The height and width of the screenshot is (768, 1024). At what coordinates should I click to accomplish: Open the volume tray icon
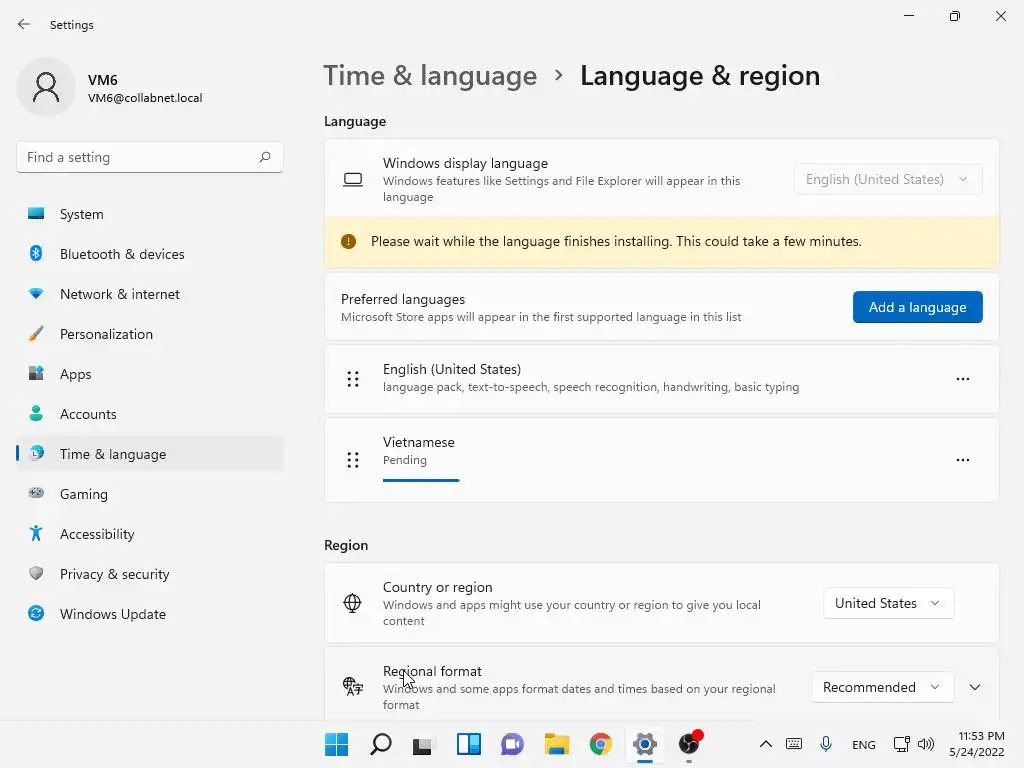tap(926, 744)
